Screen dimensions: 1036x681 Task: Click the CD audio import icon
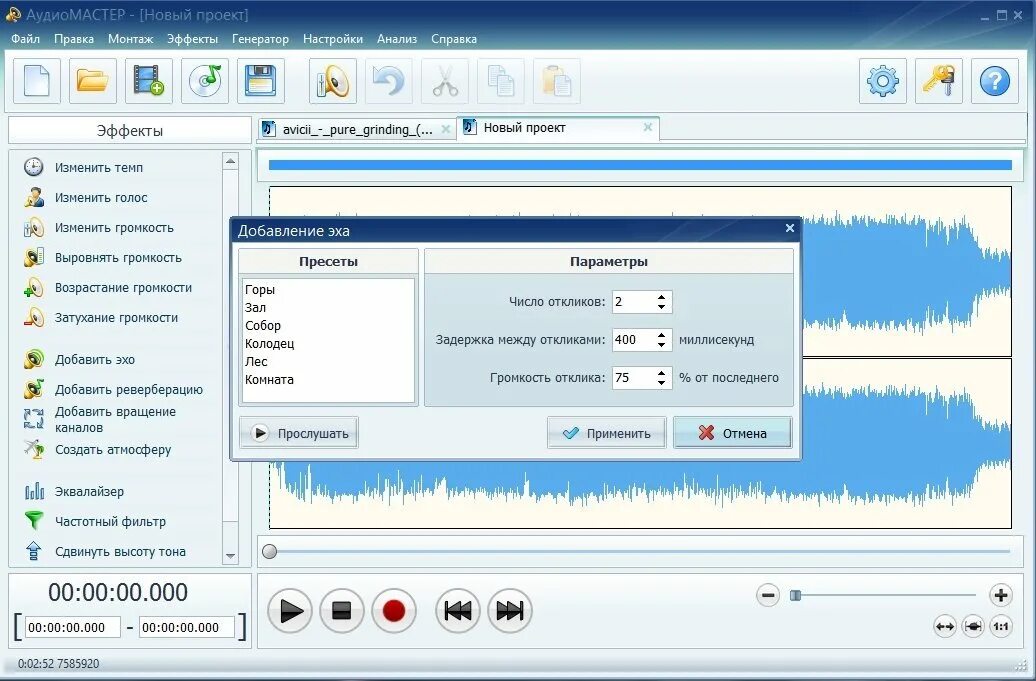[x=205, y=81]
